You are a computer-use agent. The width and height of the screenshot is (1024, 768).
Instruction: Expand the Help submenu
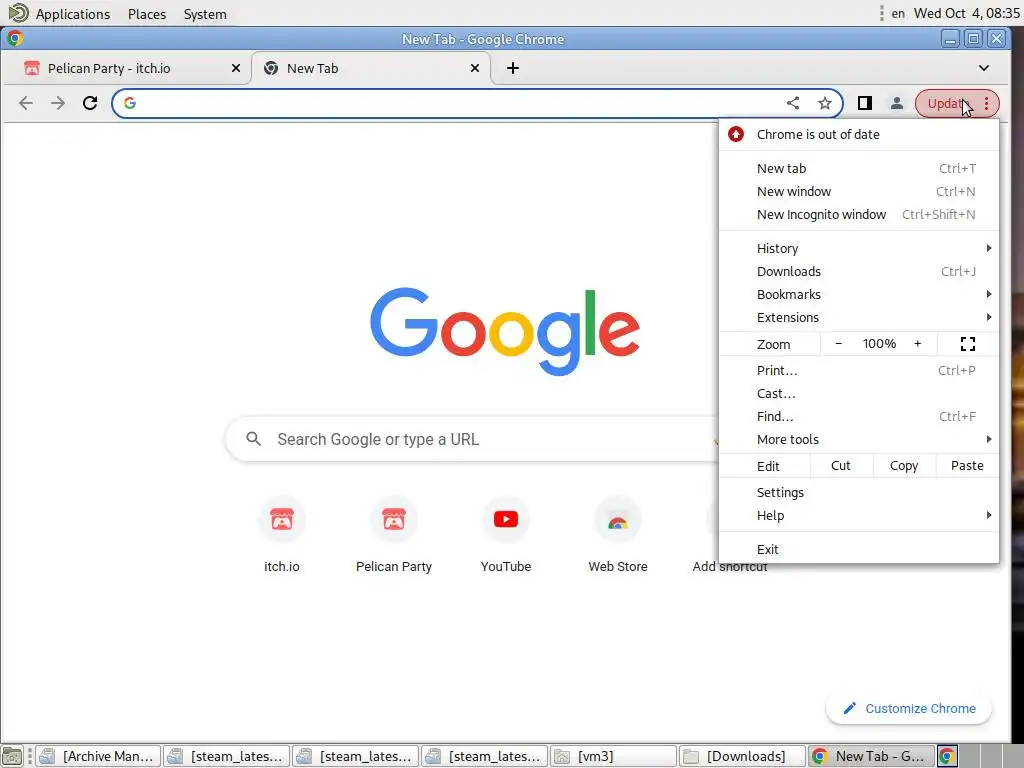point(859,516)
